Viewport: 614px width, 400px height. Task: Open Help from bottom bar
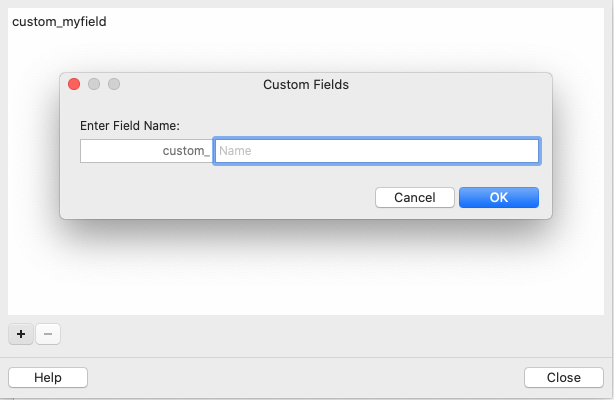point(48,377)
